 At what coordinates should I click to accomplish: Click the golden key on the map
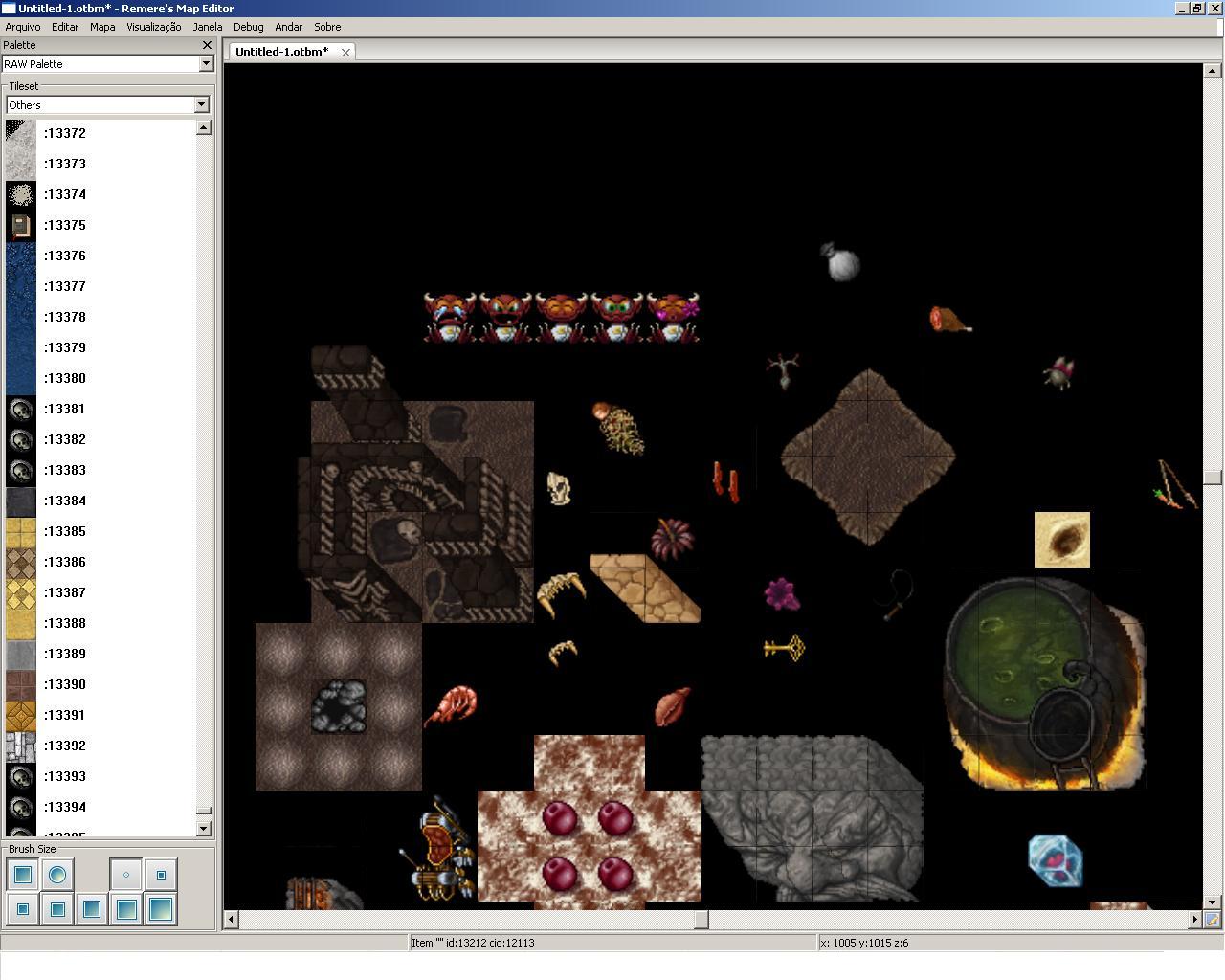(784, 649)
